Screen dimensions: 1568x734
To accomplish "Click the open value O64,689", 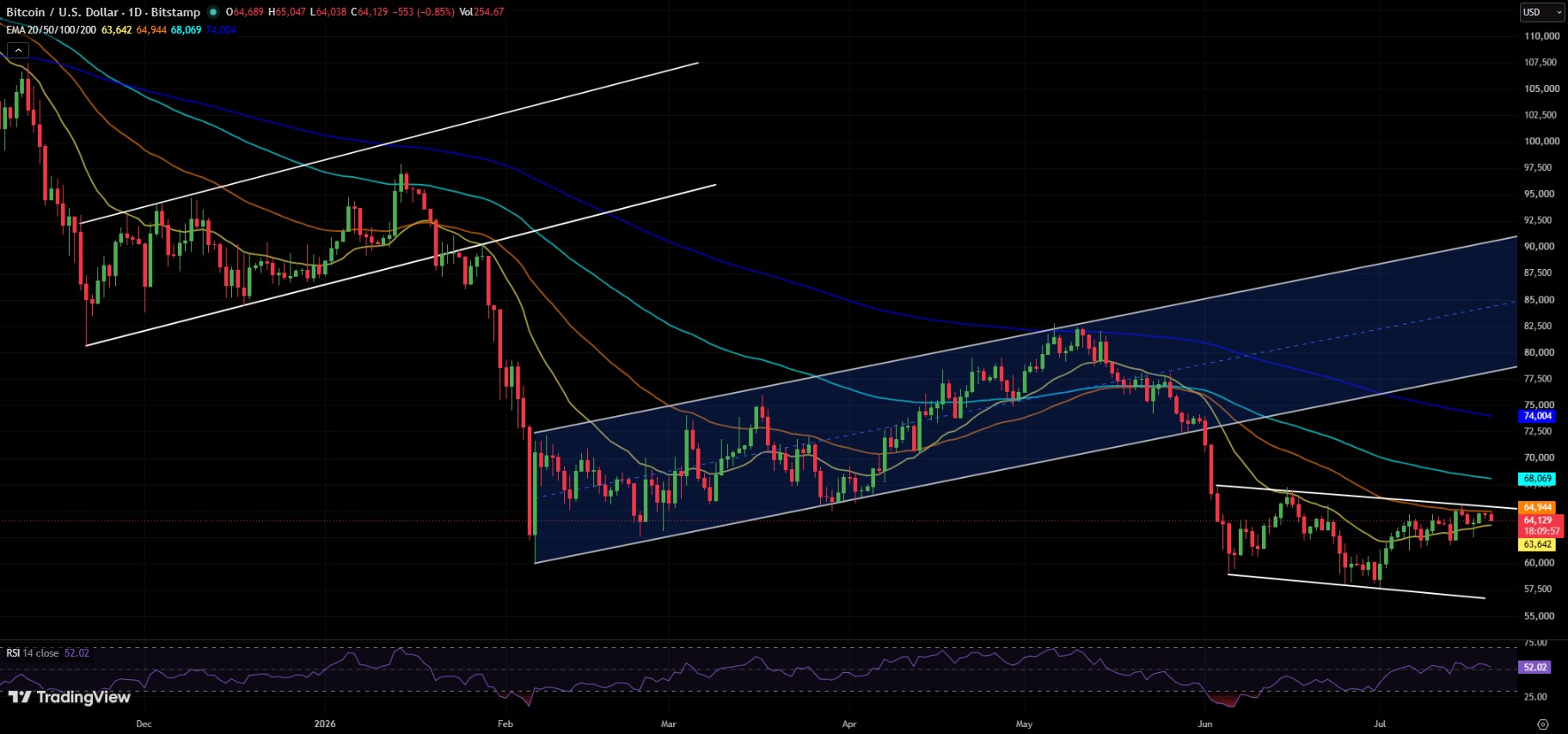I will 245,12.
